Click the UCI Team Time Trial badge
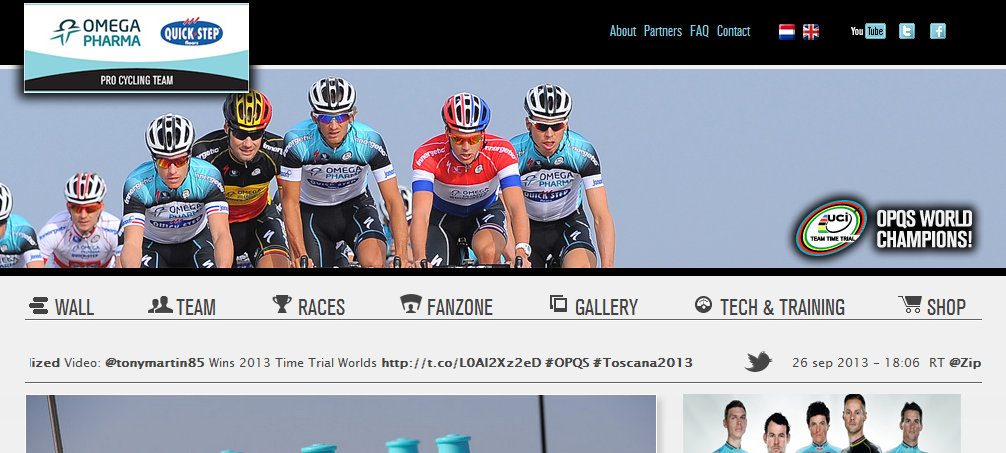This screenshot has width=1006, height=453. (x=831, y=230)
